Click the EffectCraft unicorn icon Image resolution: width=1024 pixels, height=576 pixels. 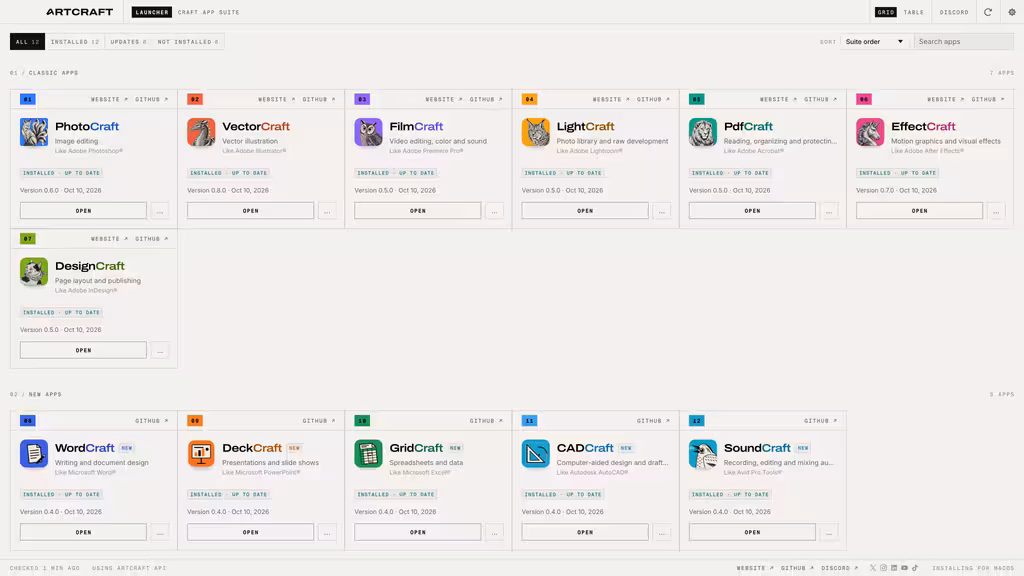pyautogui.click(x=870, y=132)
